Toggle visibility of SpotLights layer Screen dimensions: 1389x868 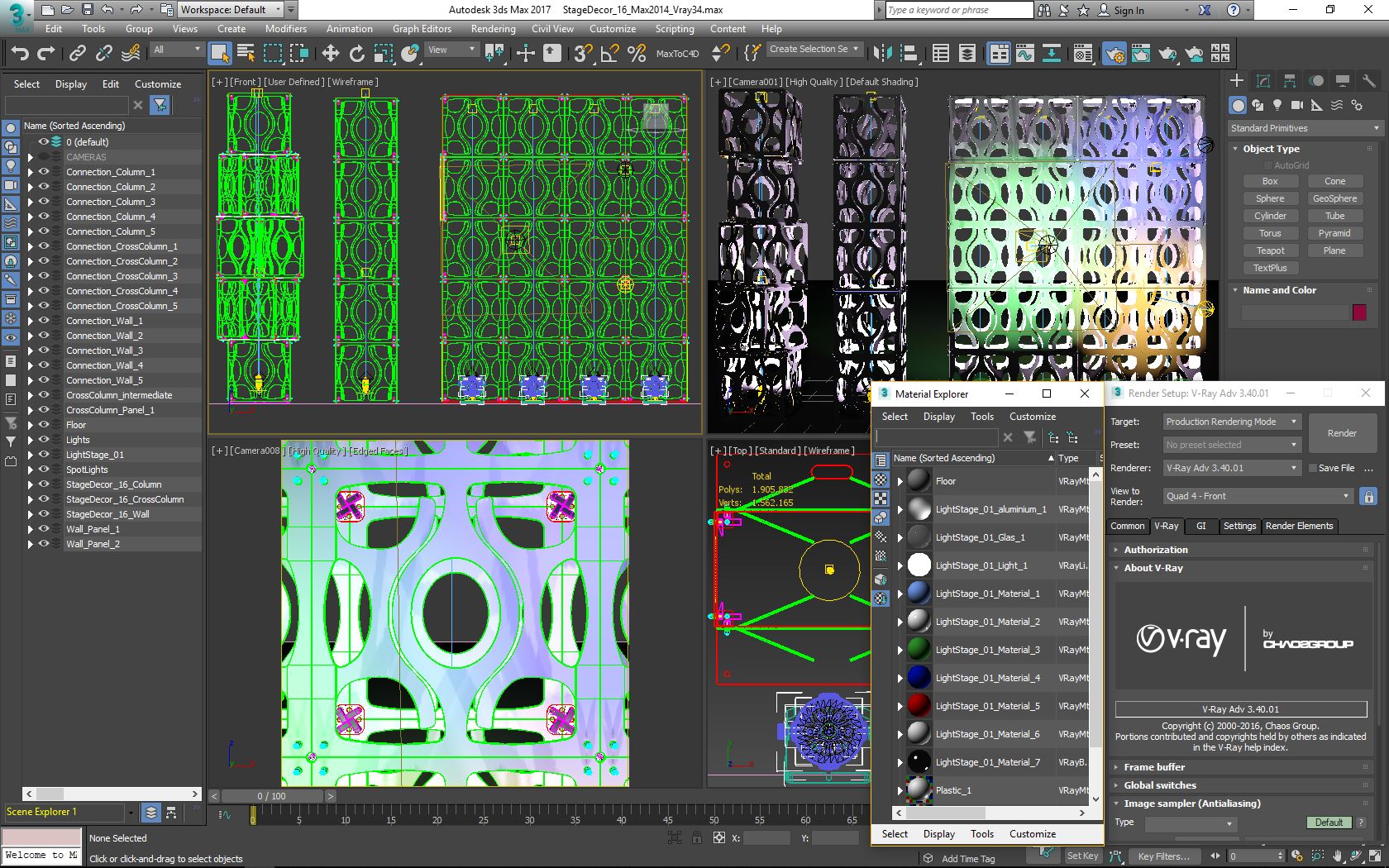45,470
